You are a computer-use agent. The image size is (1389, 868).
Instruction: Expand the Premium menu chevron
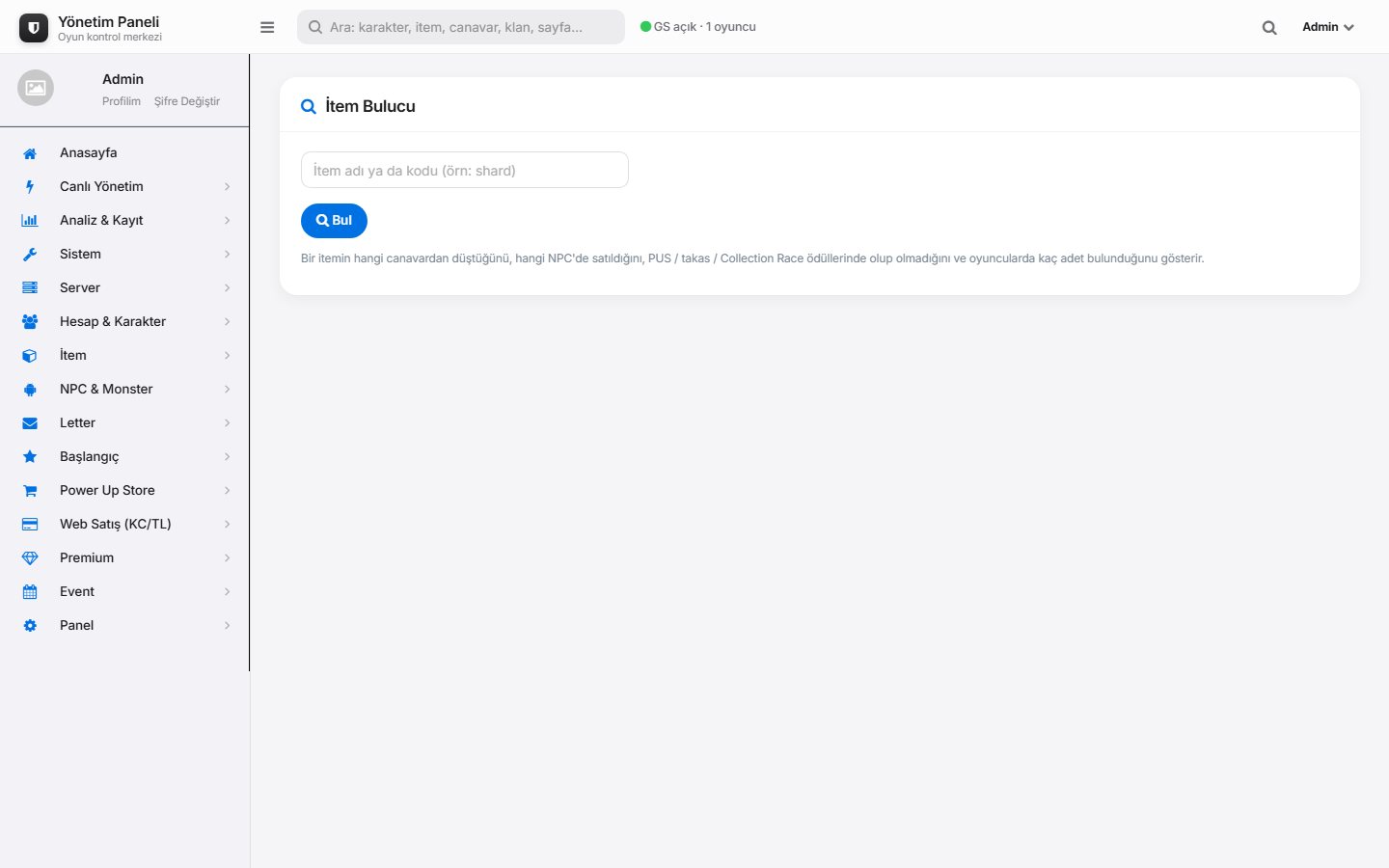tap(228, 558)
